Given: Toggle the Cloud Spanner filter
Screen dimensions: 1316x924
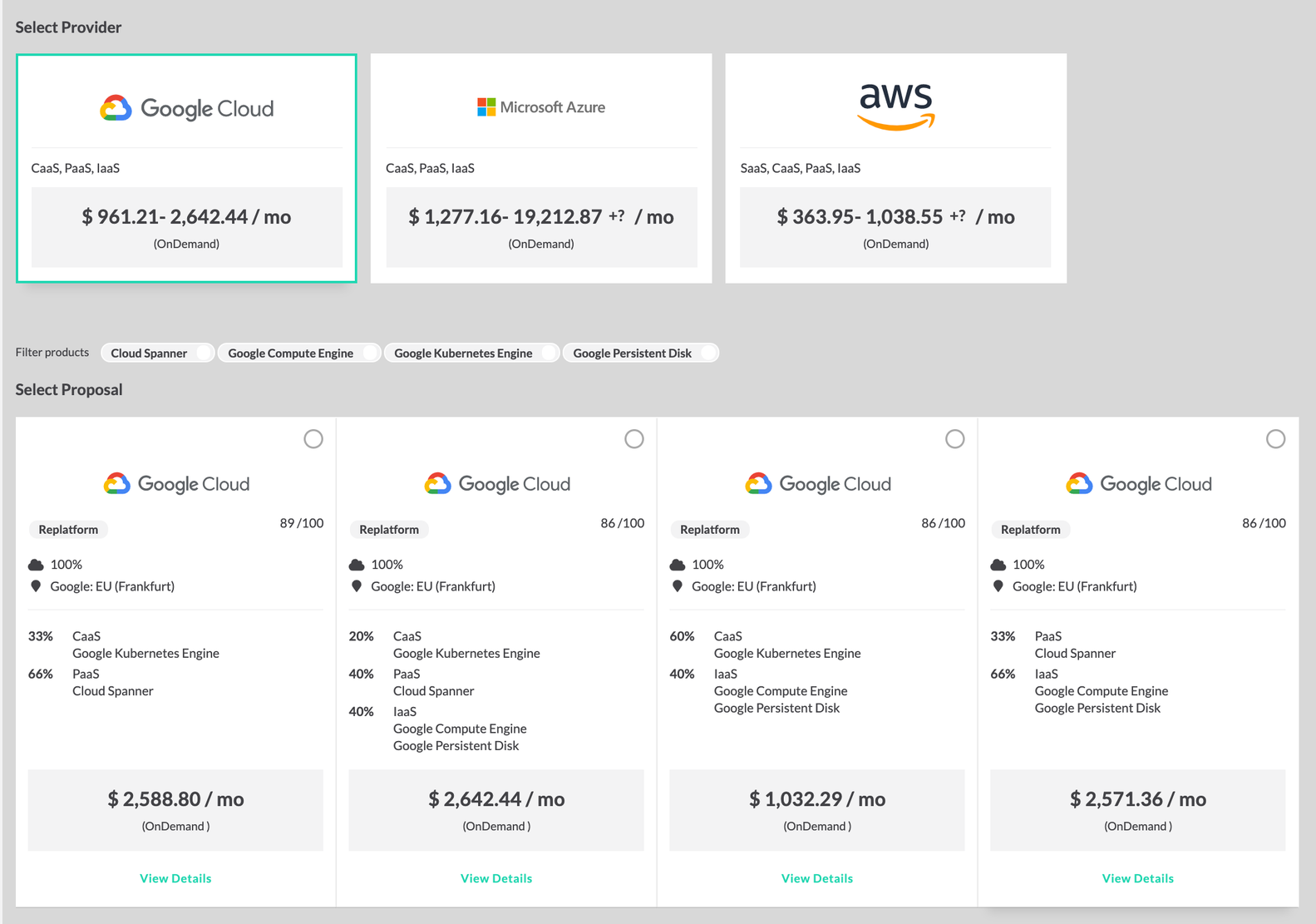Looking at the screenshot, I should tap(157, 353).
